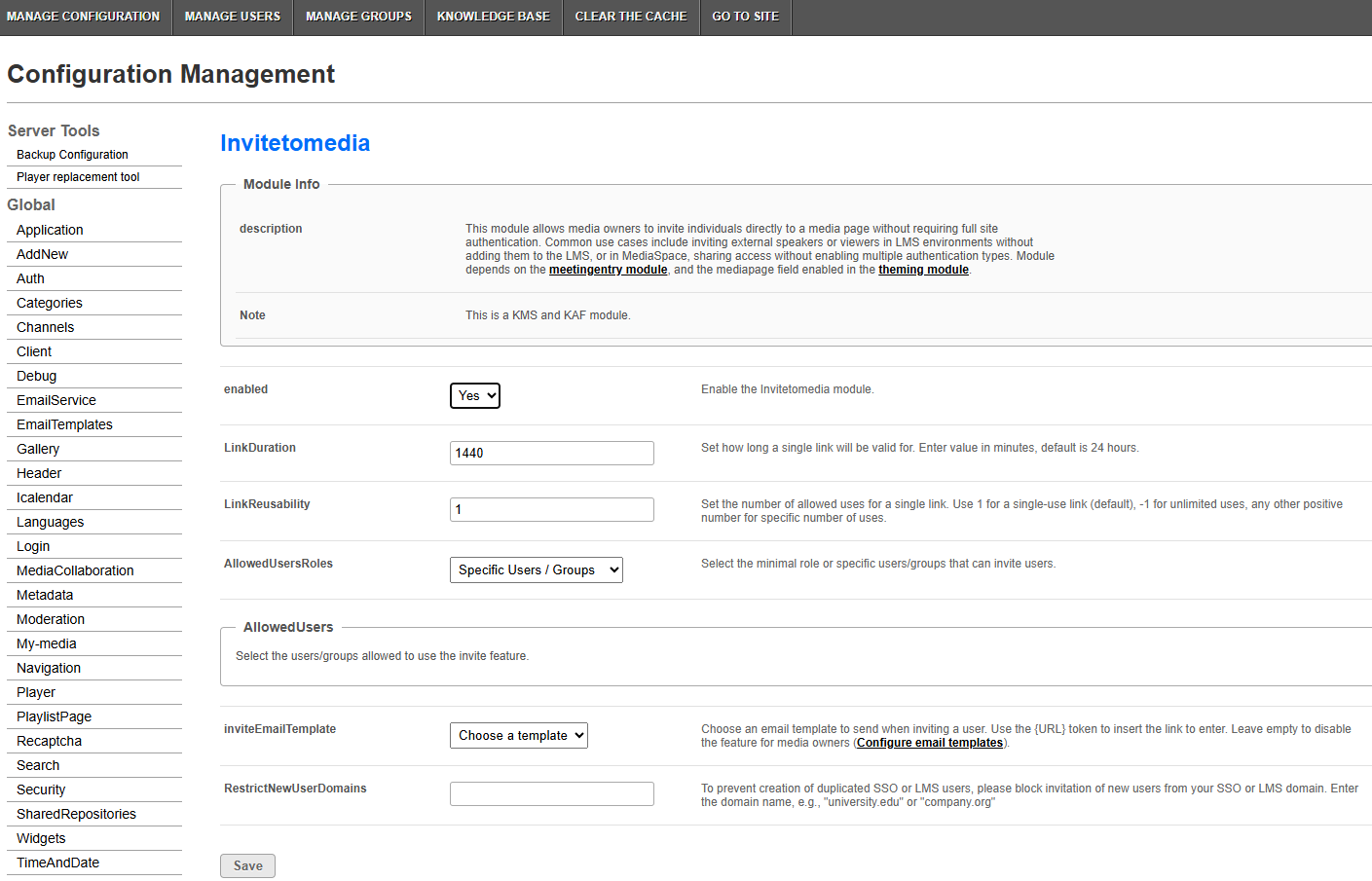Click the Configuration Management page title
The width and height of the screenshot is (1372, 881).
(170, 74)
